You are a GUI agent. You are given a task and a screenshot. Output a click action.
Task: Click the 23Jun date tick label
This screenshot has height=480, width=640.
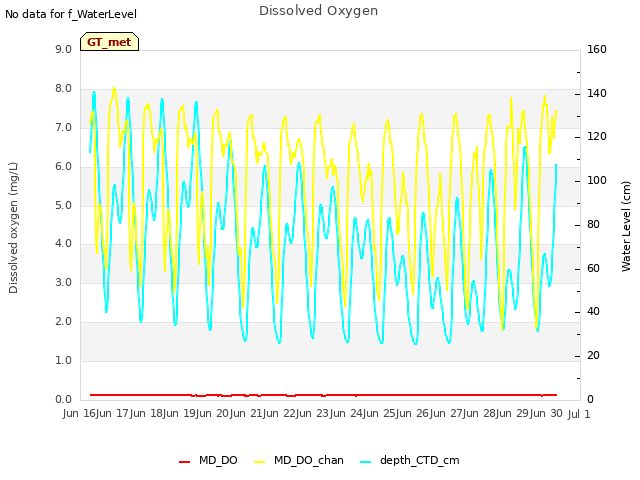click(331, 413)
